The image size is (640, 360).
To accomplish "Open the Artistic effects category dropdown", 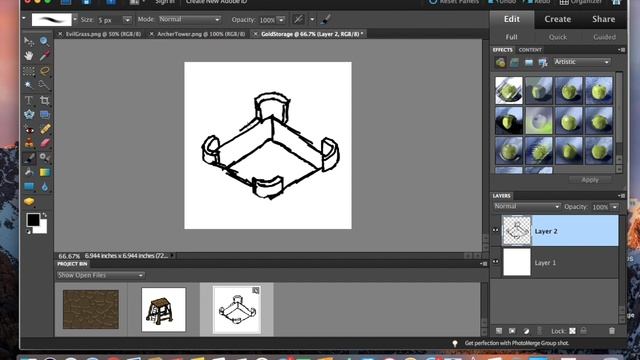I will [x=582, y=62].
